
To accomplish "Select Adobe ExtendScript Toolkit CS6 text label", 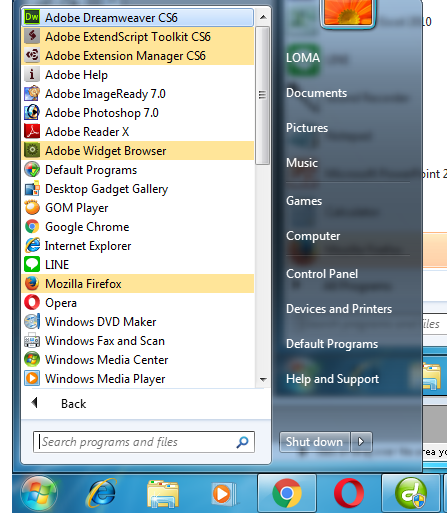I will click(x=128, y=37).
